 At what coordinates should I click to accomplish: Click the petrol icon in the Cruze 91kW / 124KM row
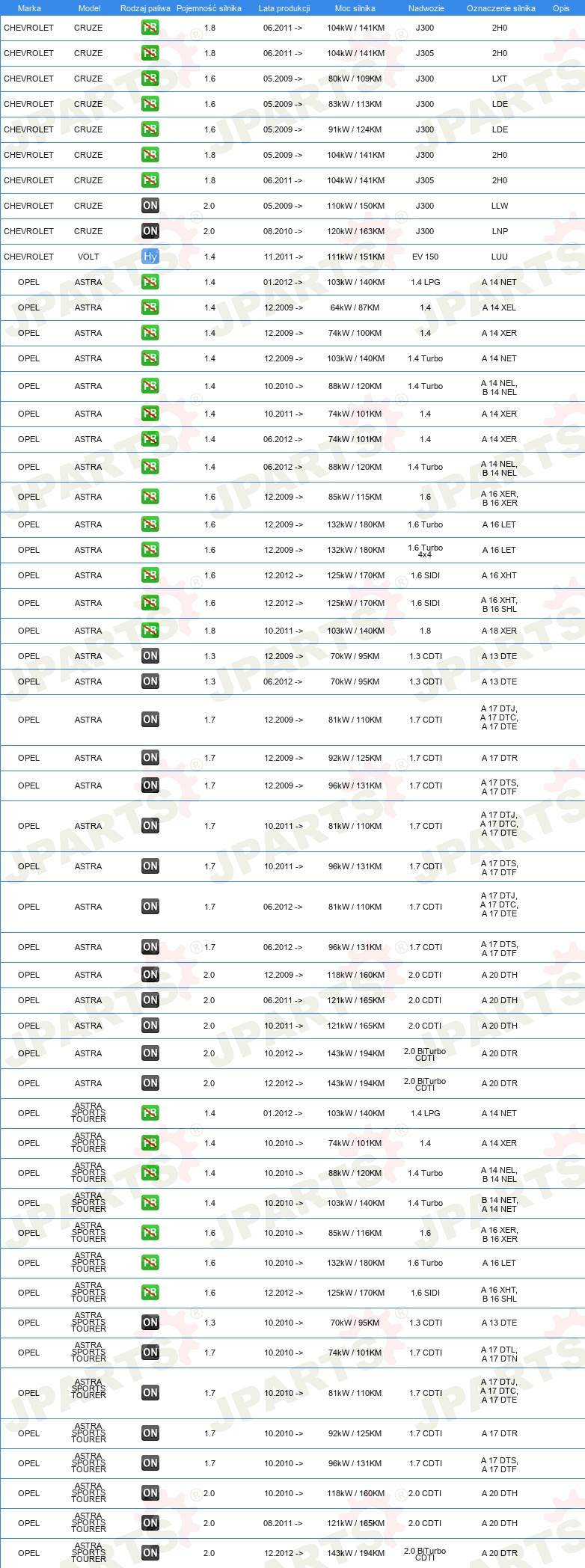coord(150,129)
